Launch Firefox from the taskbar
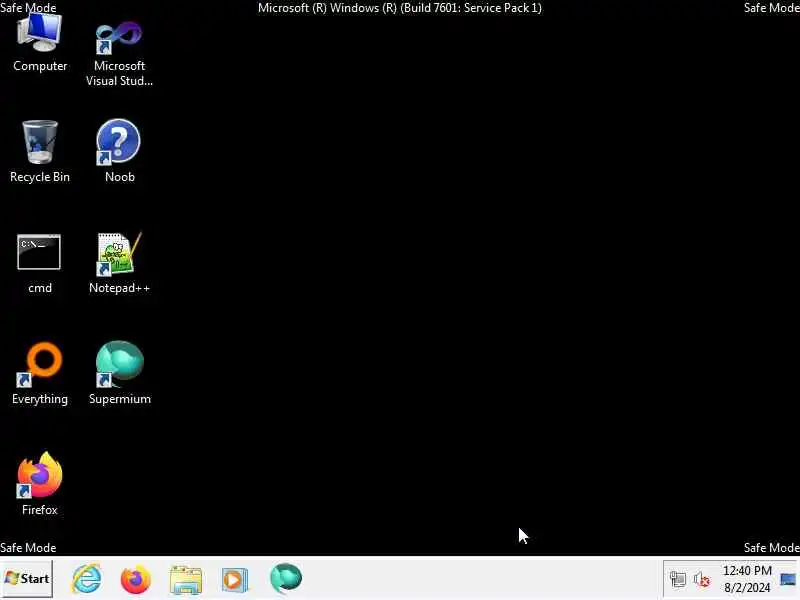Screen dimensions: 800x600 click(x=136, y=579)
